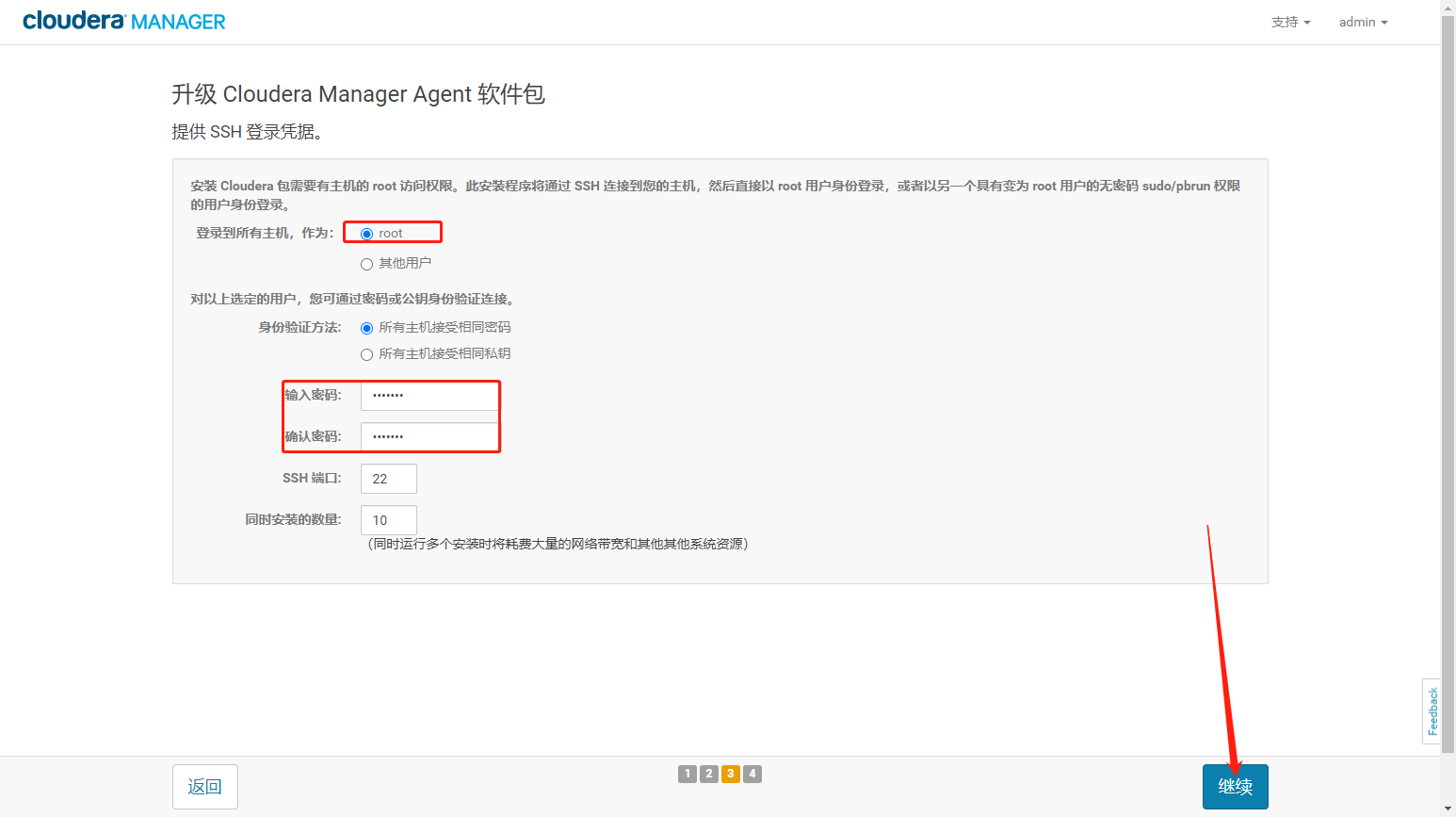Screen dimensions: 1456x817
Task: Select the root login radio button
Action: (367, 234)
